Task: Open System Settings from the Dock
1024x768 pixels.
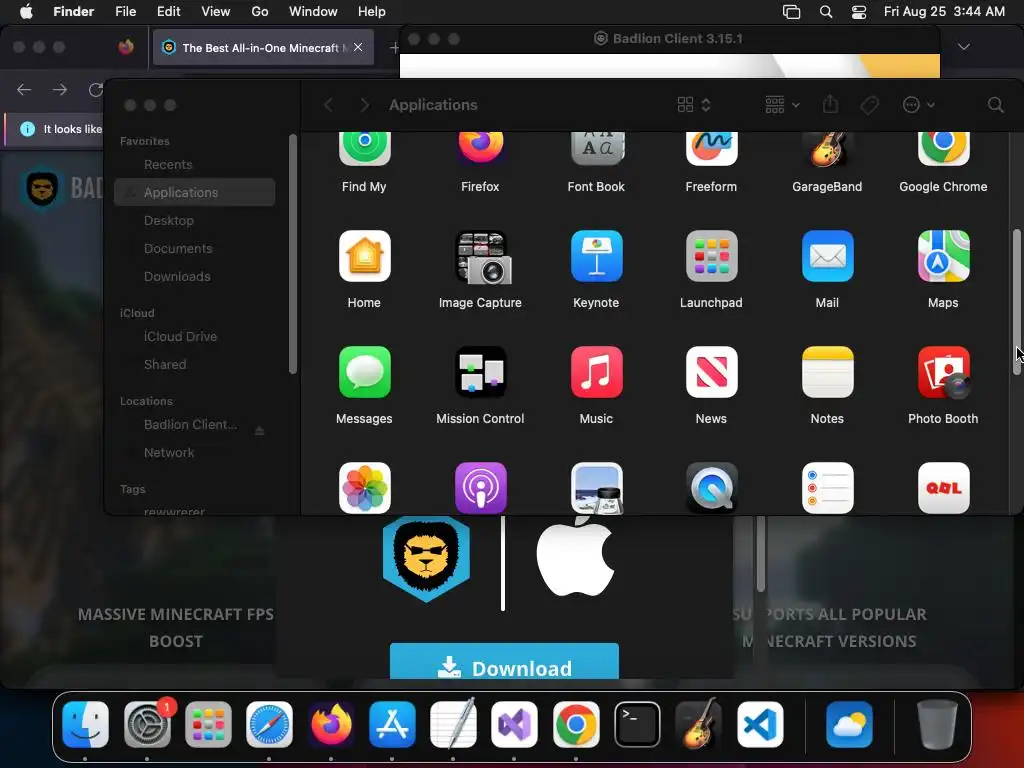Action: click(x=148, y=724)
